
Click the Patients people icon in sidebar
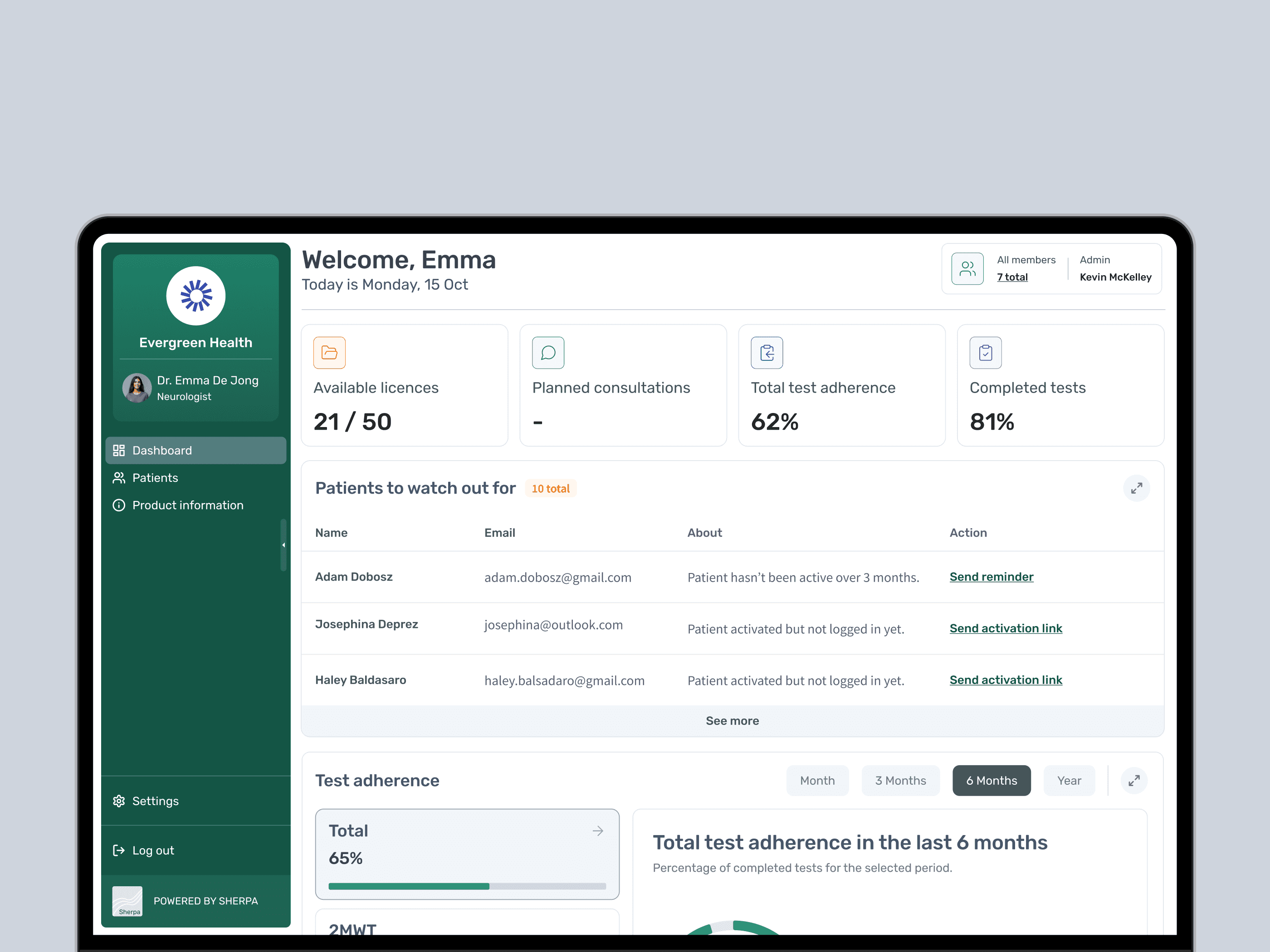click(119, 477)
